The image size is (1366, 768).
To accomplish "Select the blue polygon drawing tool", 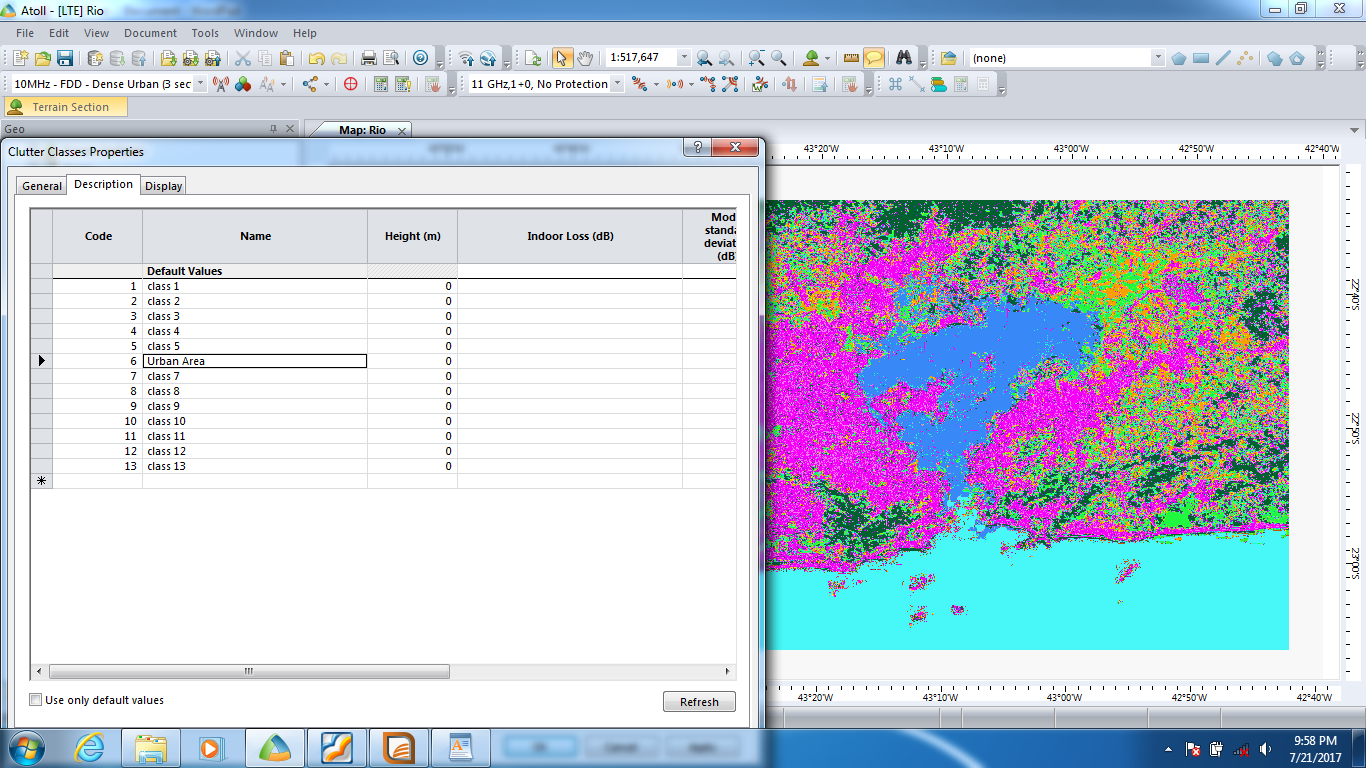I will (x=1180, y=57).
